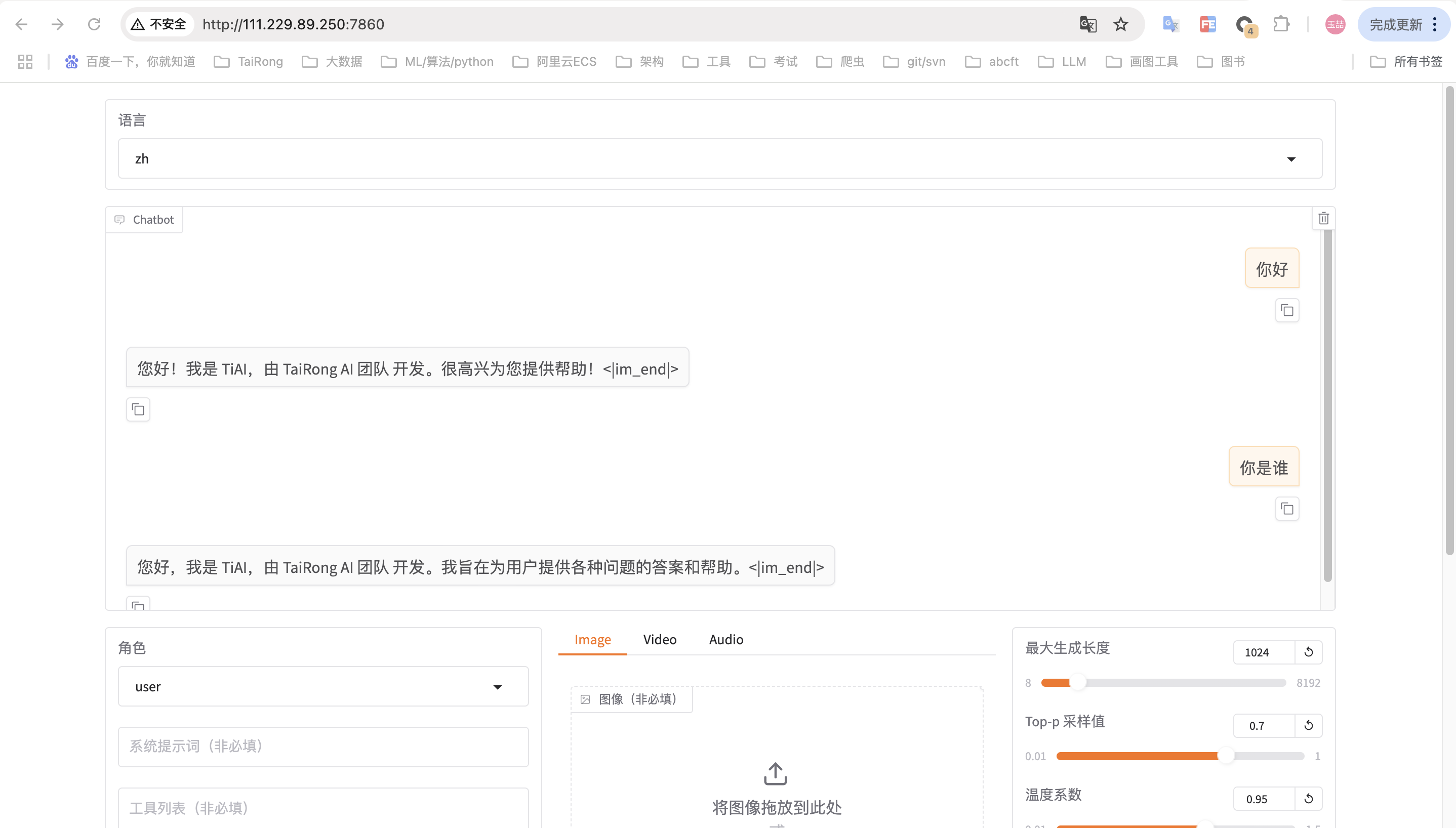The height and width of the screenshot is (828, 1456).
Task: Reset the 最大生成长度 value
Action: (x=1309, y=652)
